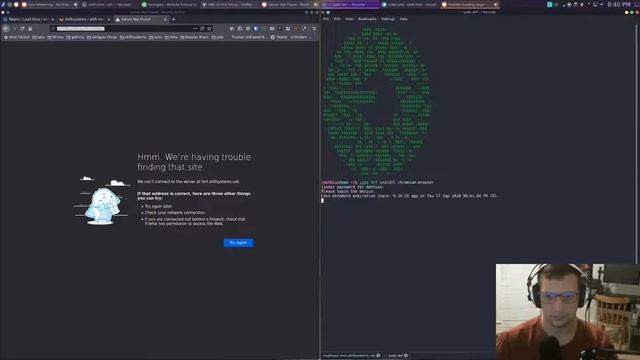The width and height of the screenshot is (640, 360).
Task: Open Firefox home page icon
Action: pos(30,29)
